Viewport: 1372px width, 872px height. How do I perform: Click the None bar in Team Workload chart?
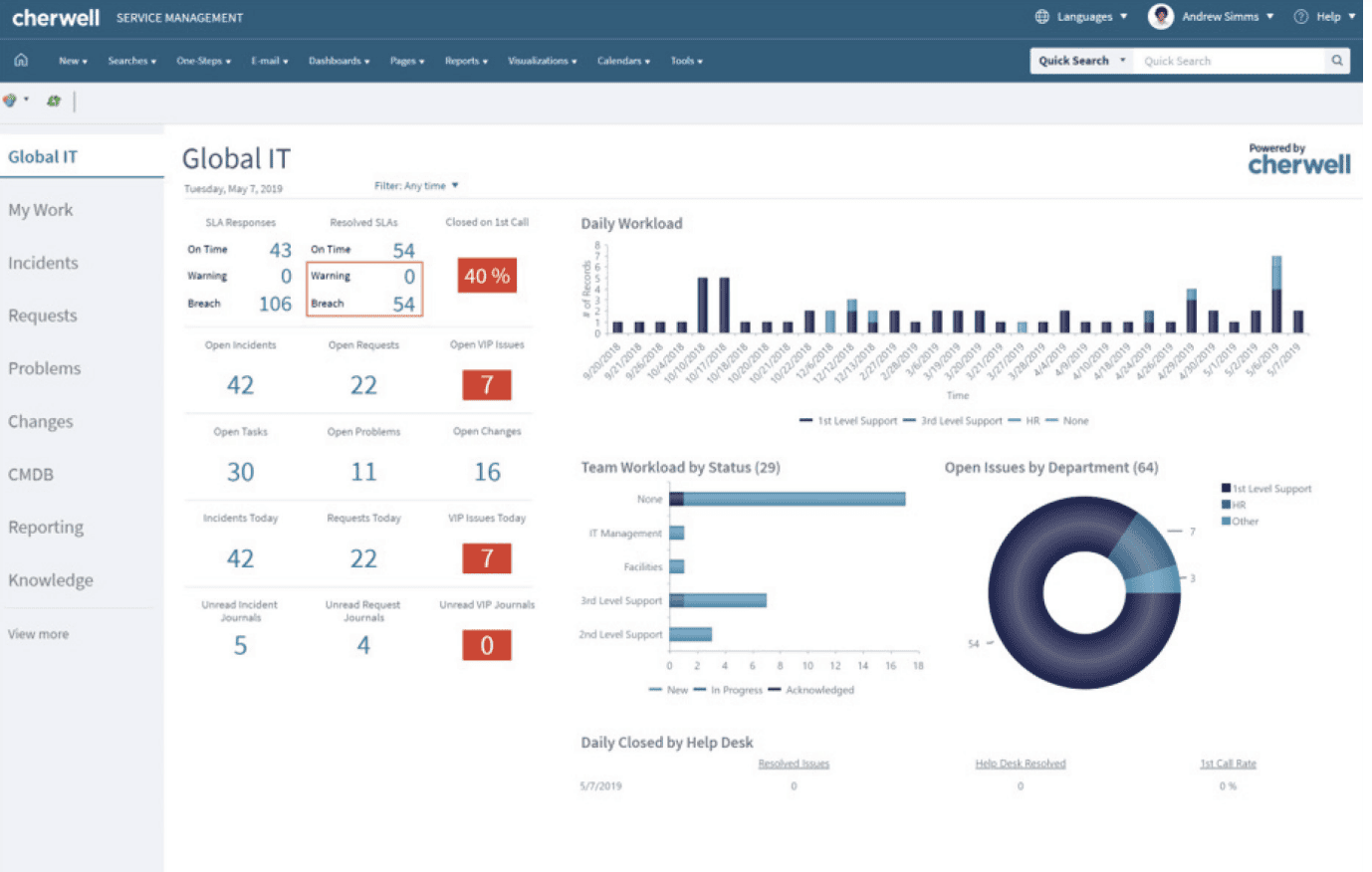point(787,499)
